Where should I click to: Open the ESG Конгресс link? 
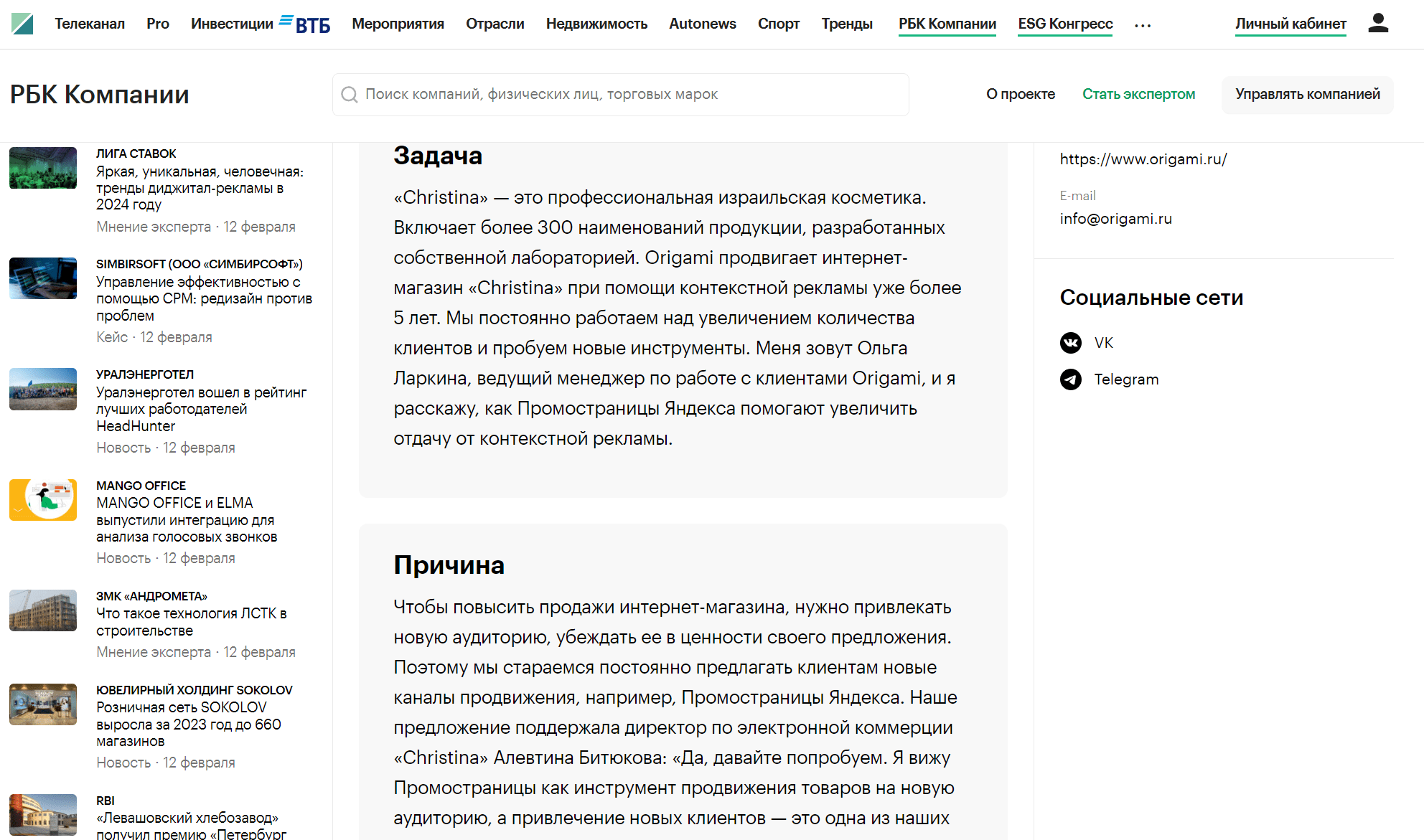[1065, 24]
